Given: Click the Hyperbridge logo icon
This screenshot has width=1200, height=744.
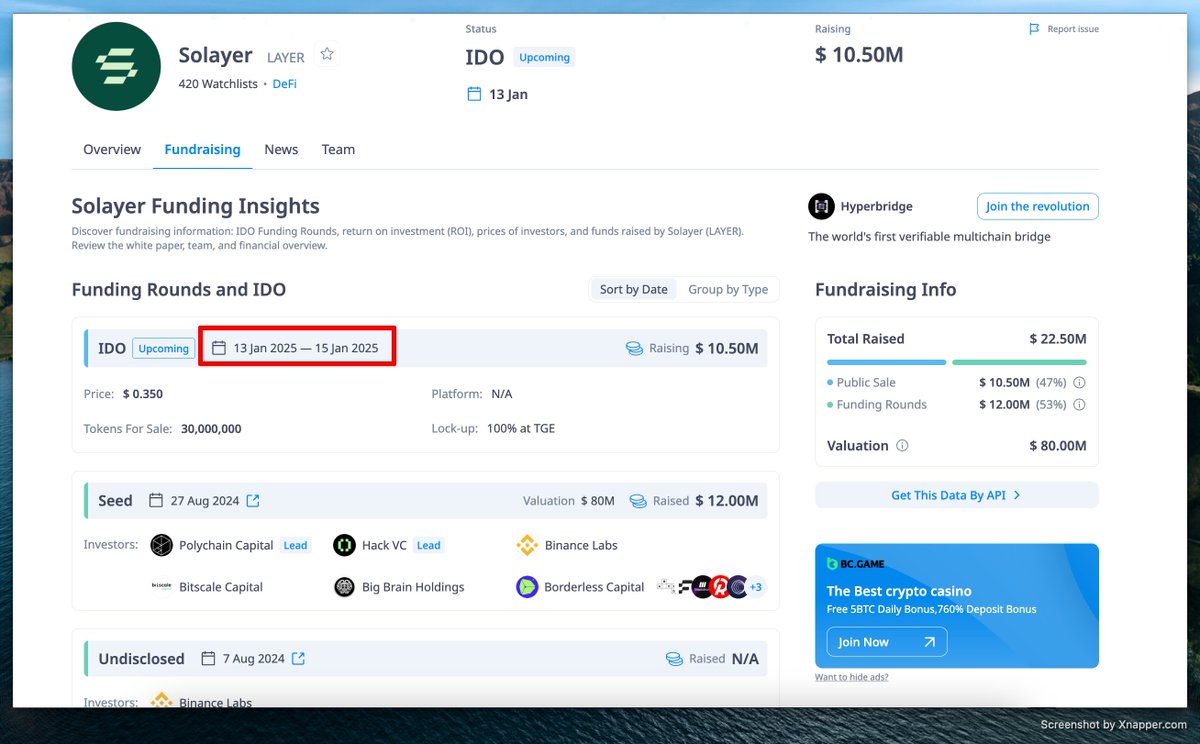Looking at the screenshot, I should tap(821, 206).
